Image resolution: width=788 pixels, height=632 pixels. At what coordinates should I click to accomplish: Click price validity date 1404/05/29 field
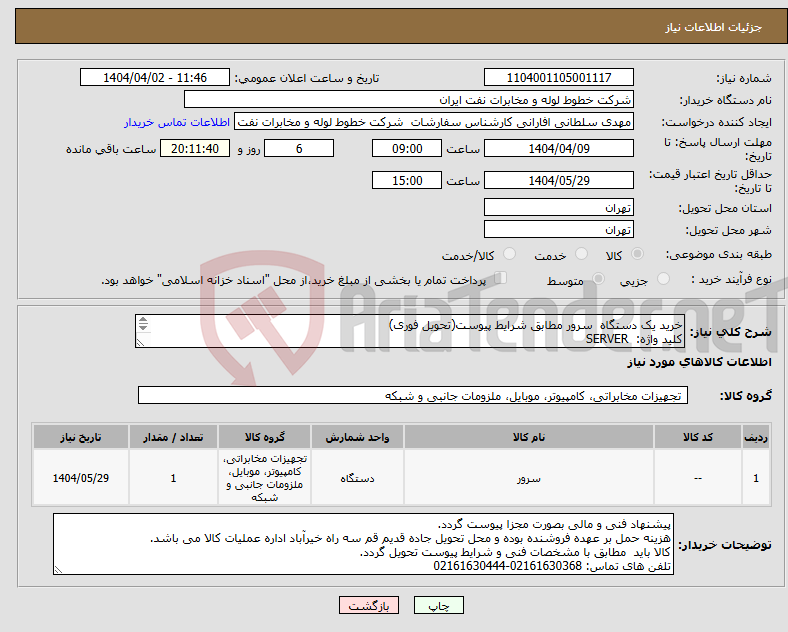pyautogui.click(x=558, y=180)
